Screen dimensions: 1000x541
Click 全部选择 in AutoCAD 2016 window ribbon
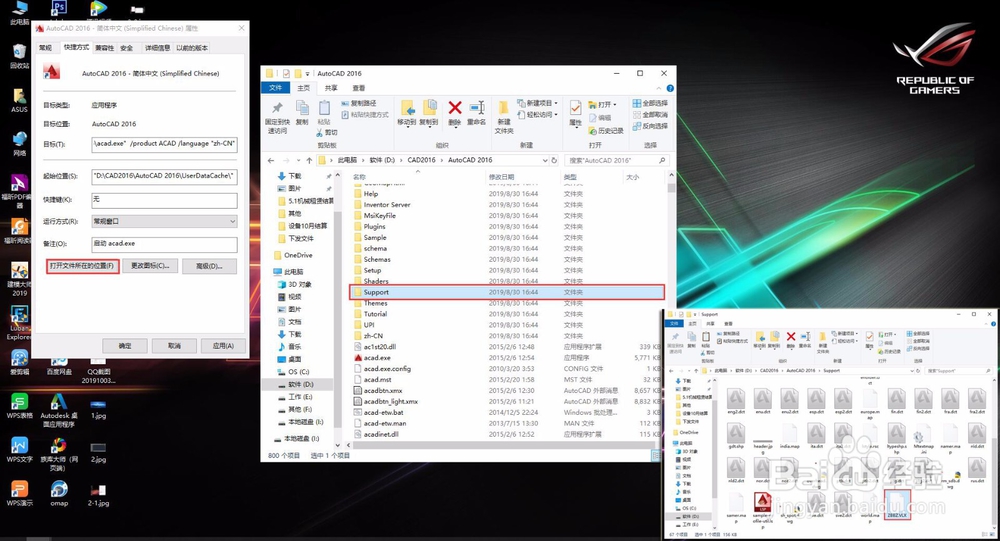(x=650, y=103)
